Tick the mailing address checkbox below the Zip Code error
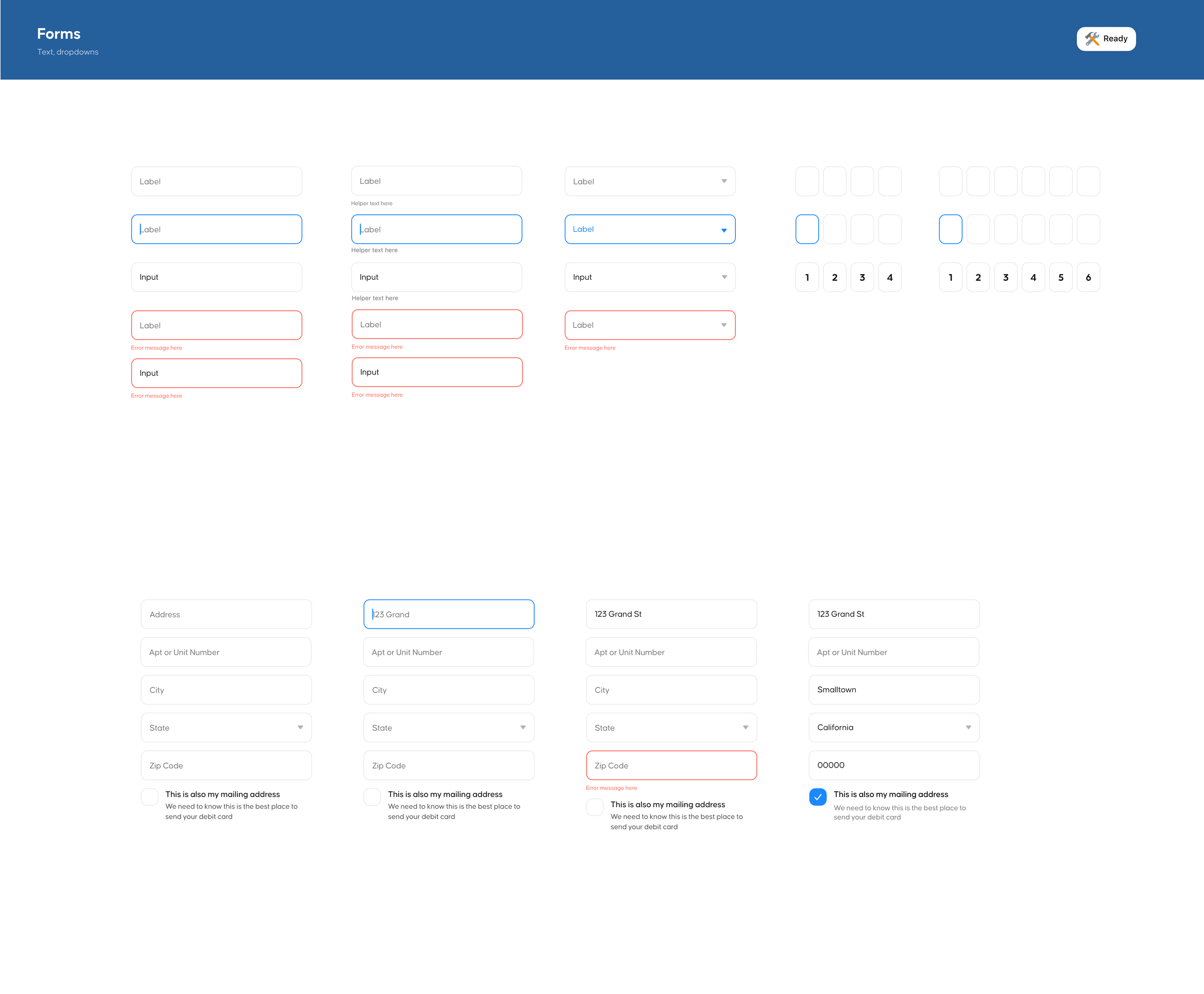The height and width of the screenshot is (994, 1204). pos(595,807)
